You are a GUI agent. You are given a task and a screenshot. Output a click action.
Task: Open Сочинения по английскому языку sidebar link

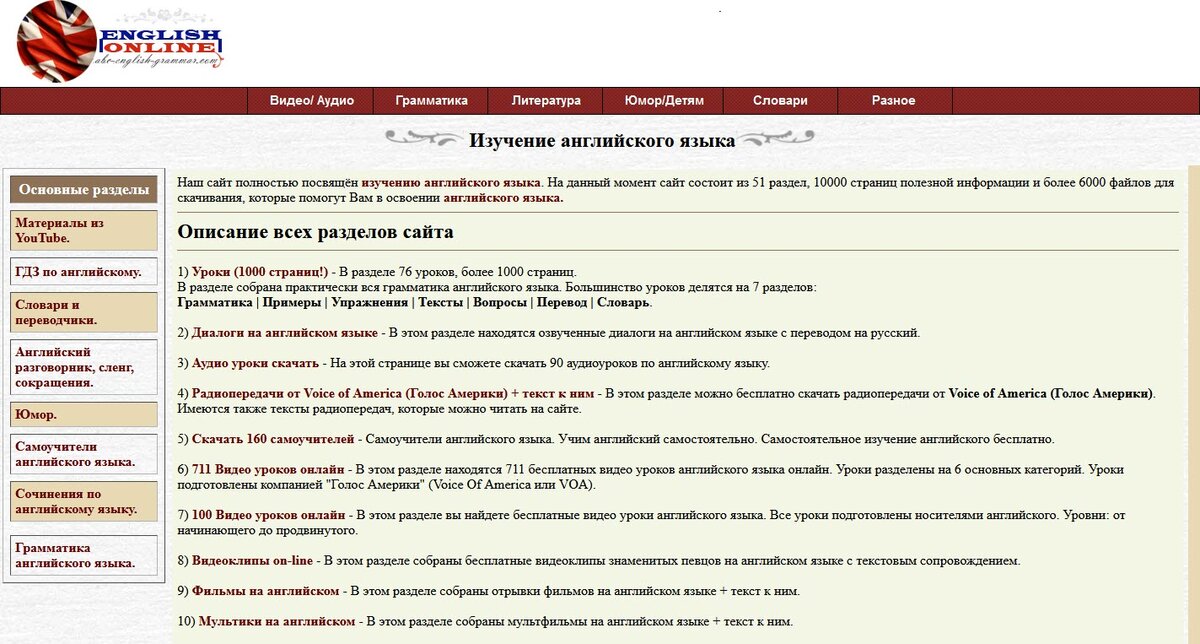(84, 501)
